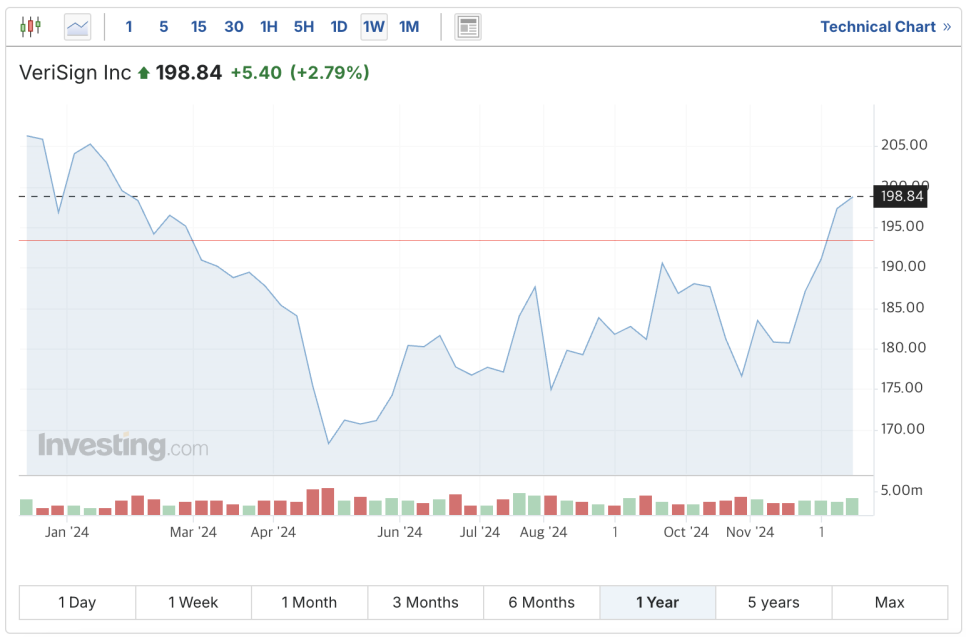Select the 1 Week range tab
Image resolution: width=966 pixels, height=637 pixels.
coord(193,603)
